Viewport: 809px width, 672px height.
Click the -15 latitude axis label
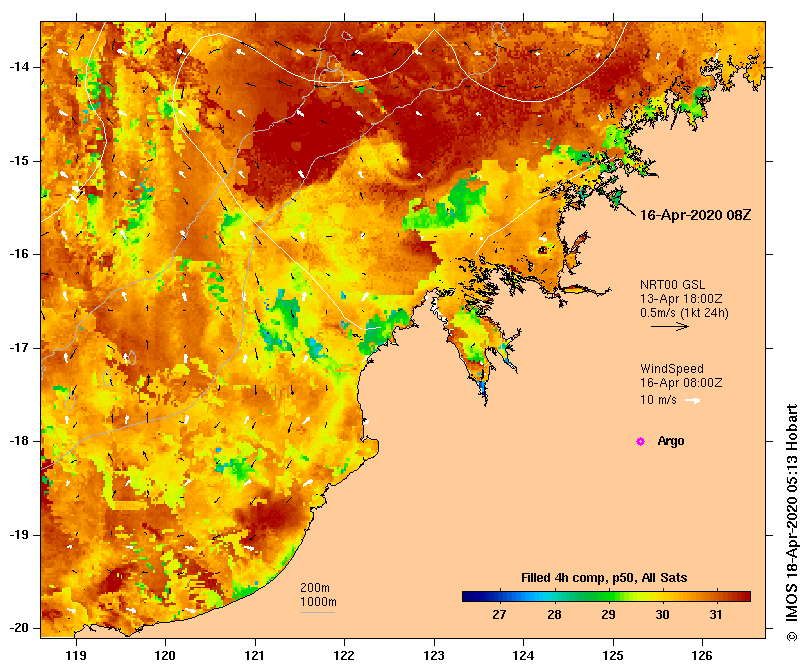click(19, 161)
